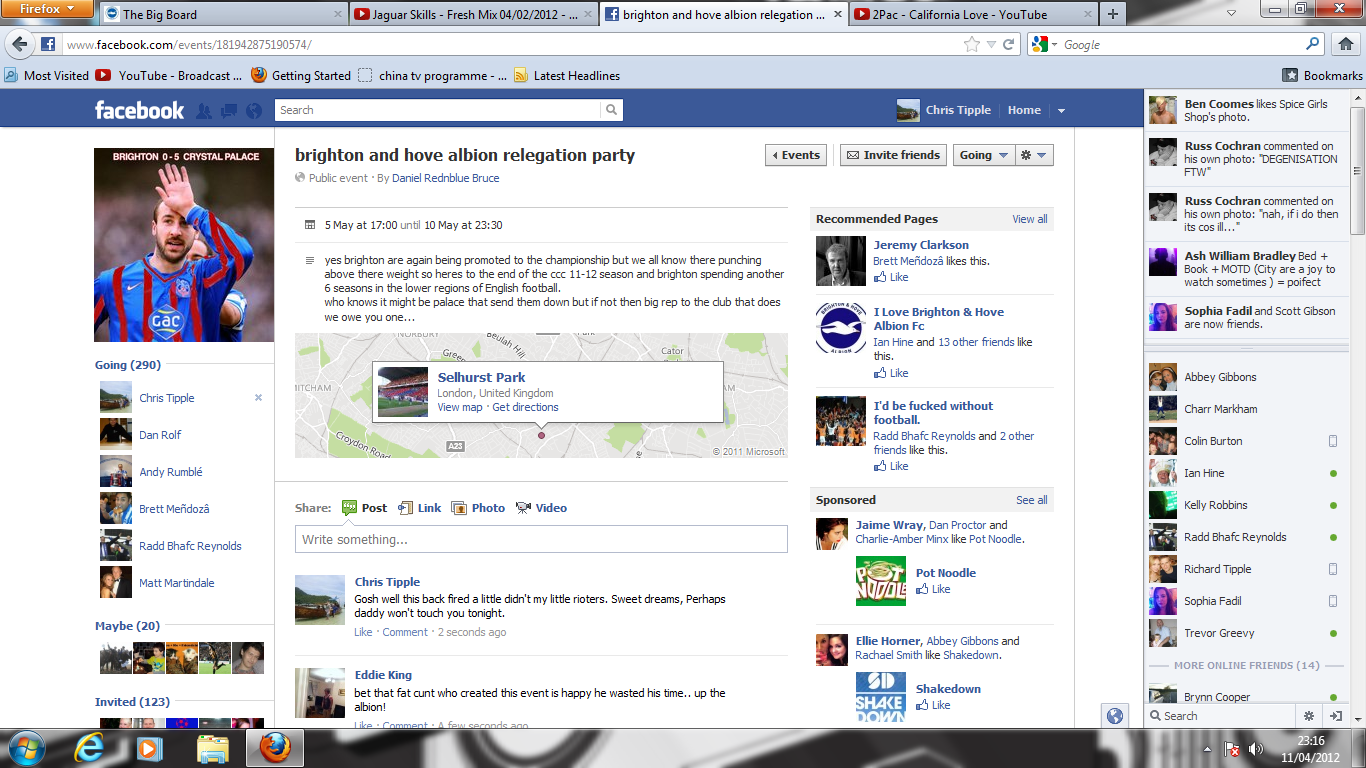Like the Jeremy Clarkson page
This screenshot has height=768, width=1366.
pos(891,277)
